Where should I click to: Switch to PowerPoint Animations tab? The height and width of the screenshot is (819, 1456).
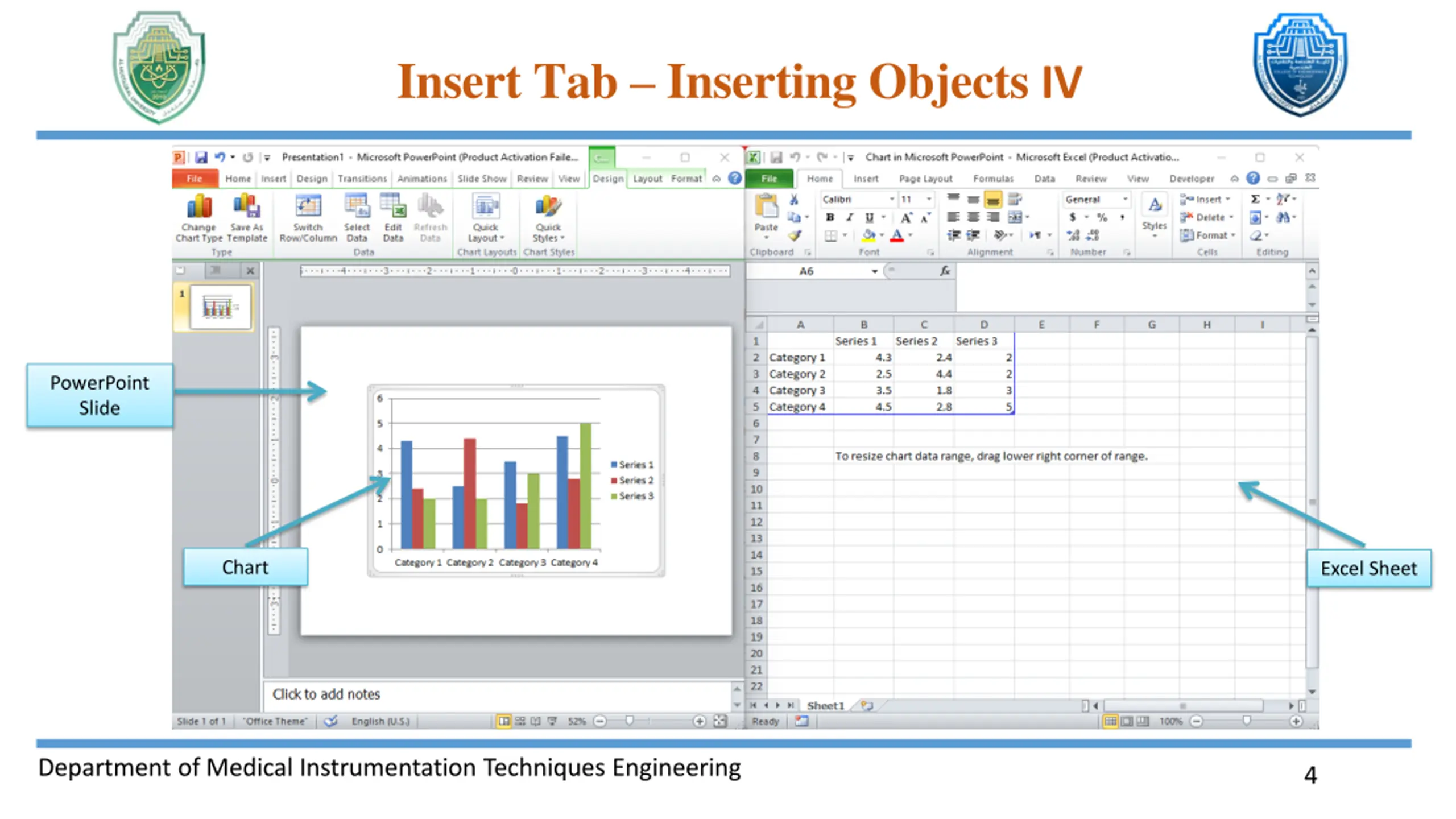(x=422, y=179)
